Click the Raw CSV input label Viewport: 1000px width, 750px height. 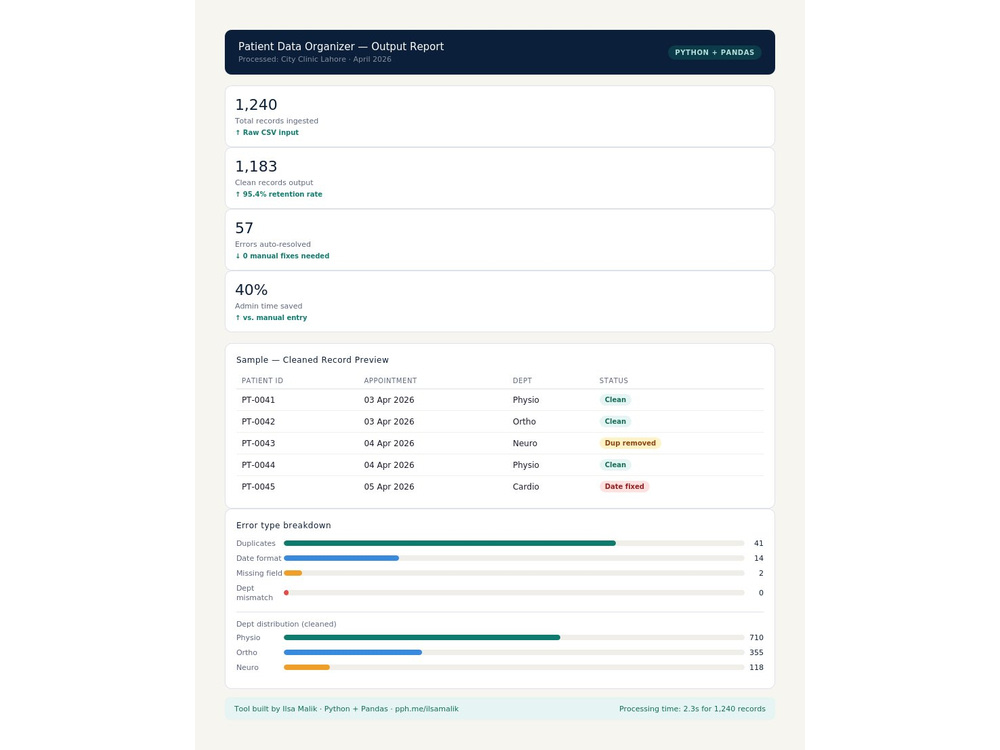click(x=267, y=133)
